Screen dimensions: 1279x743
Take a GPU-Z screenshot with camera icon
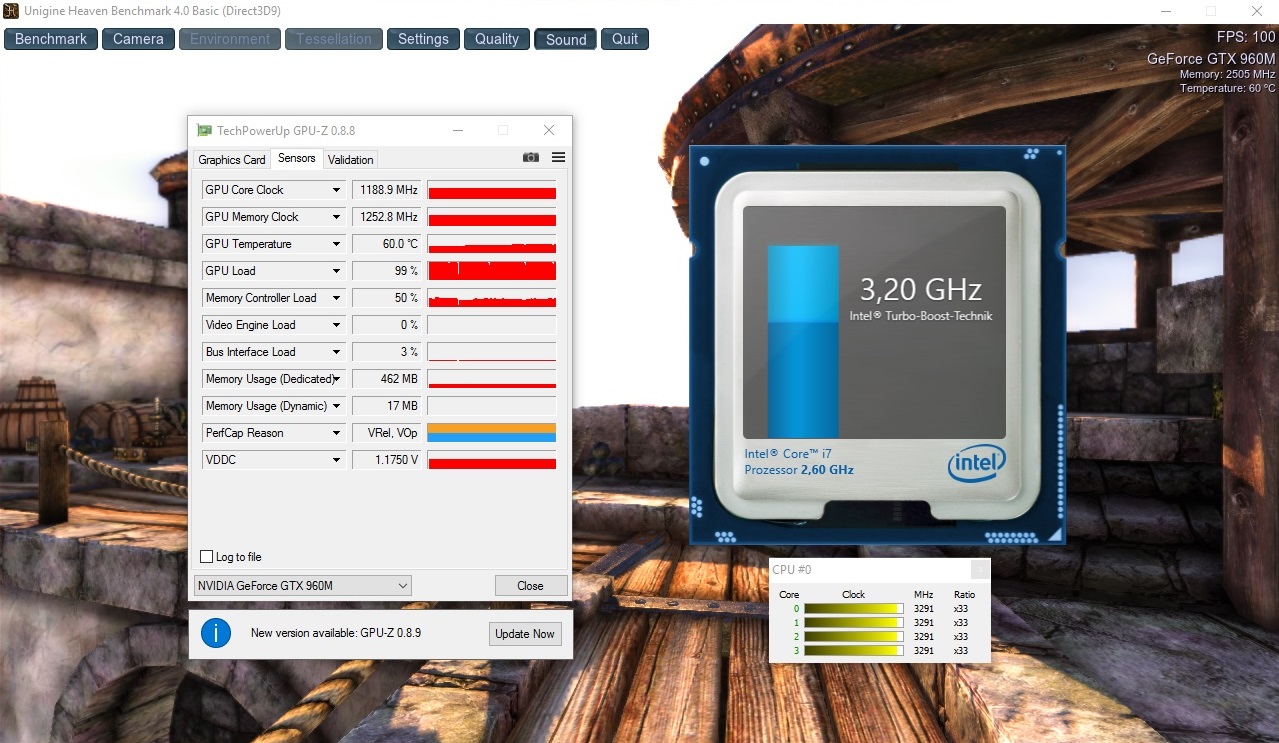530,158
